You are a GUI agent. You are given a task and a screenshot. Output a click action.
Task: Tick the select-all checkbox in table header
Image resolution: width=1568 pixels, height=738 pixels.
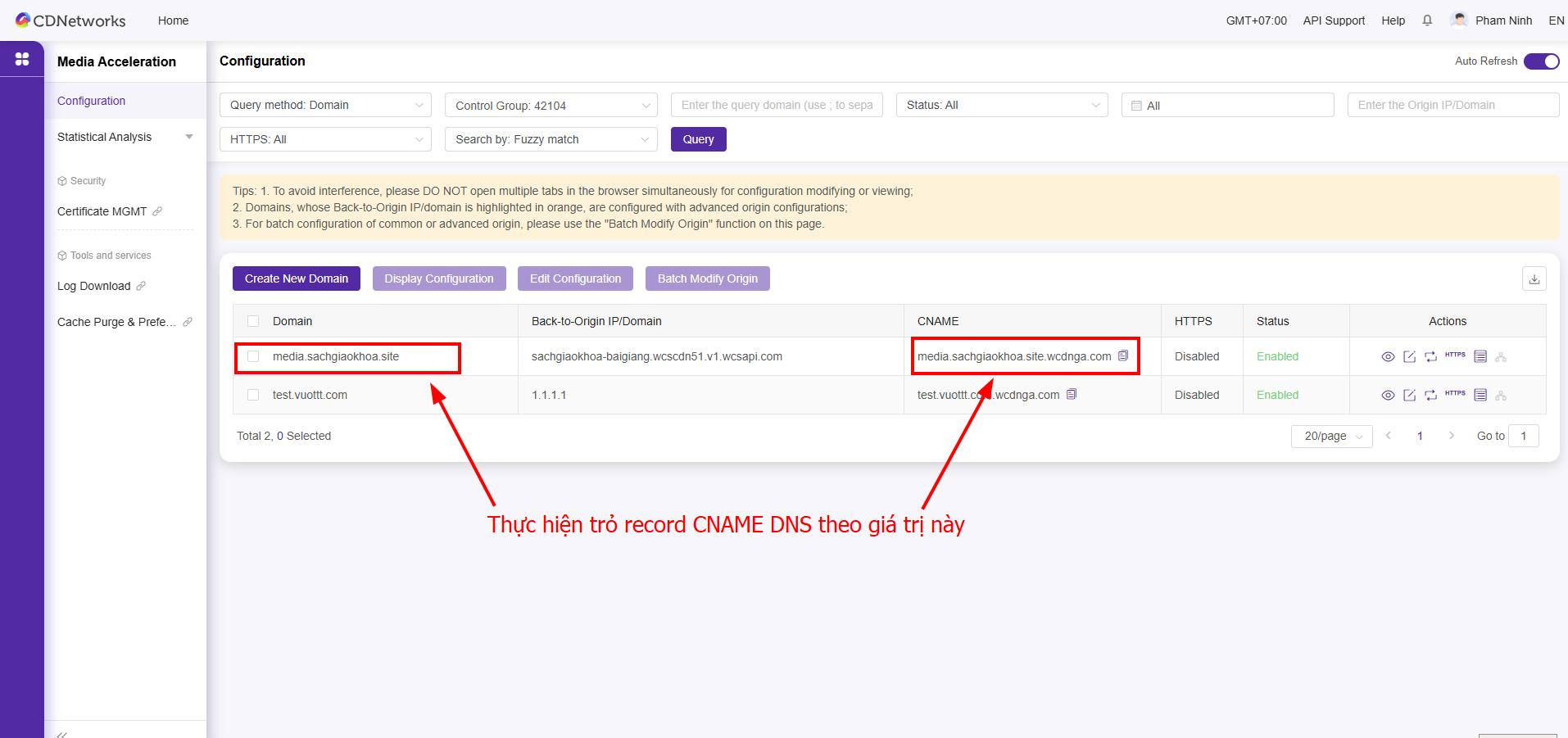point(253,321)
